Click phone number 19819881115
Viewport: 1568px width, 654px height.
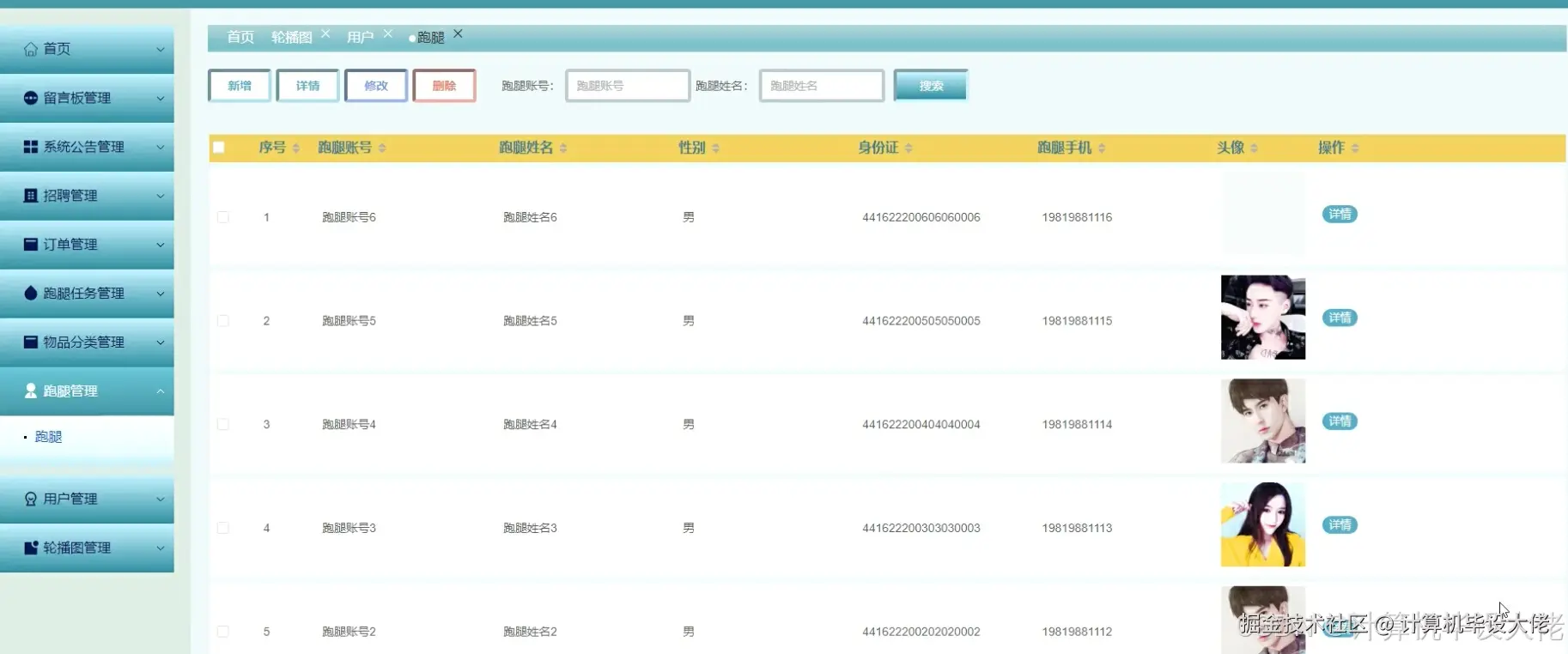point(1077,321)
